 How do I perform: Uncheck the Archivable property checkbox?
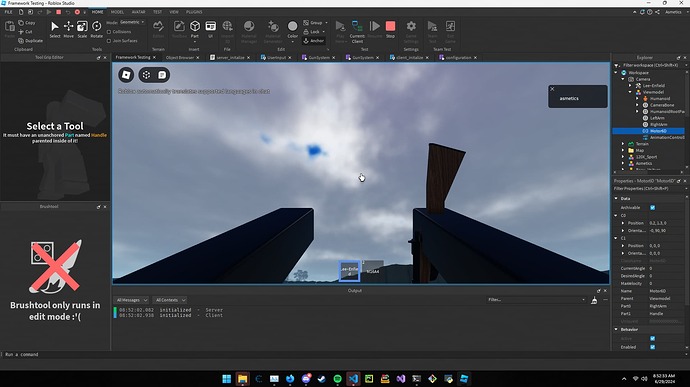point(653,207)
